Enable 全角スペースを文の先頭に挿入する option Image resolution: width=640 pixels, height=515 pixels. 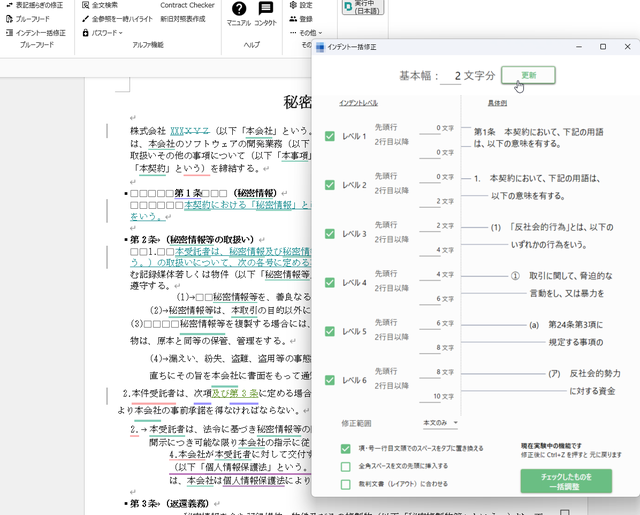coord(346,466)
